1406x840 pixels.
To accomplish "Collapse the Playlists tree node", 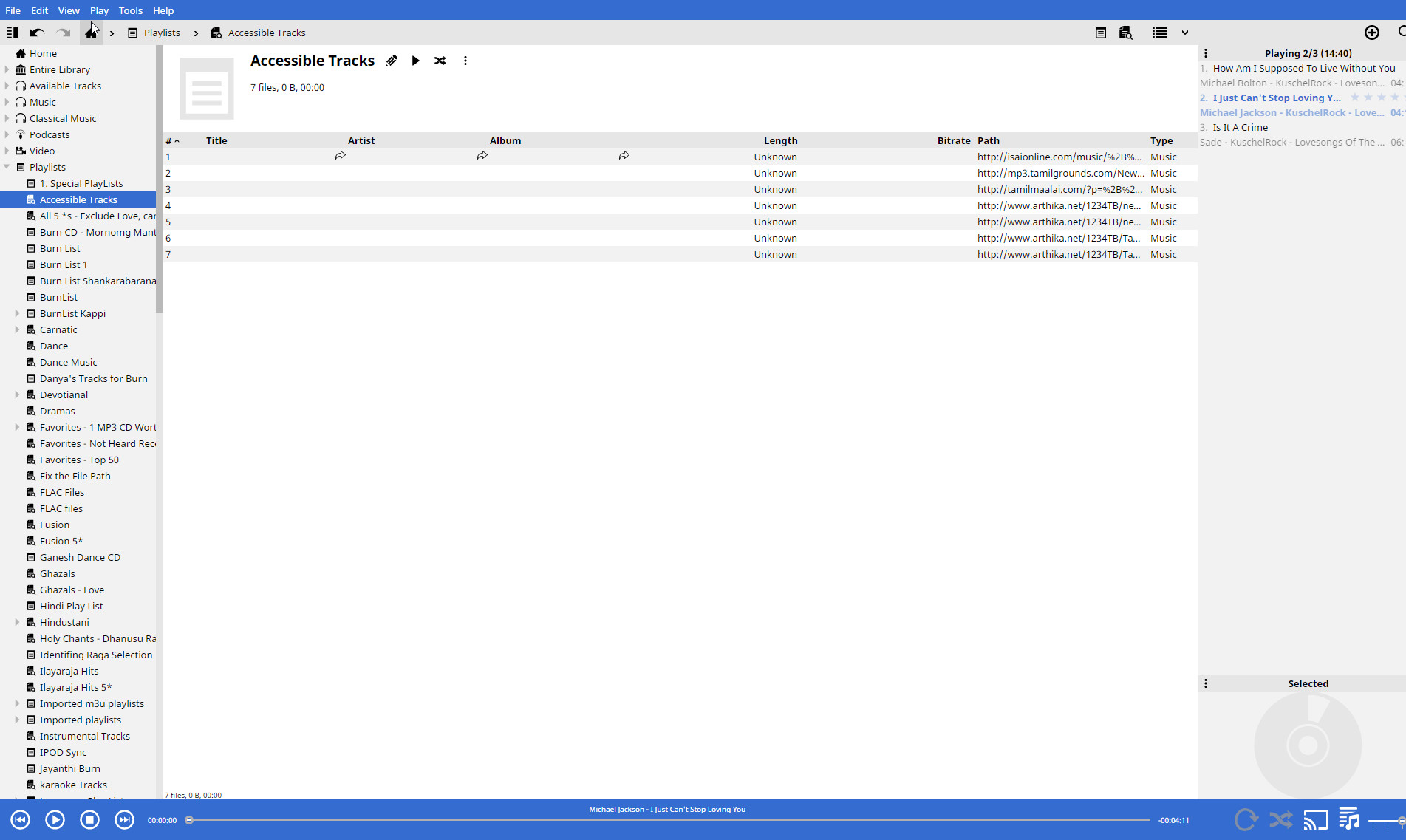I will coord(7,168).
